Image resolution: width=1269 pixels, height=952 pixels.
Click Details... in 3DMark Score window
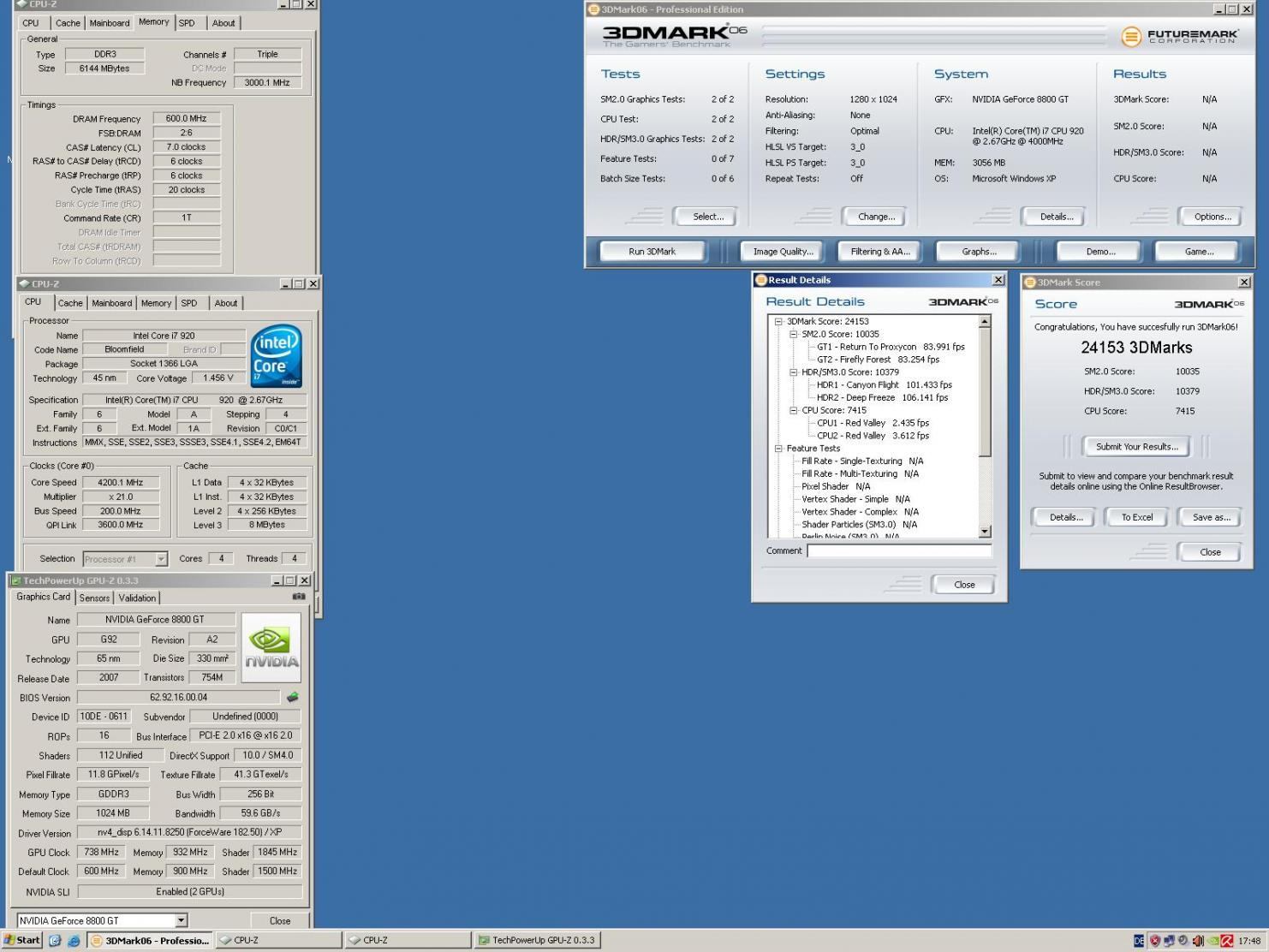(1066, 517)
